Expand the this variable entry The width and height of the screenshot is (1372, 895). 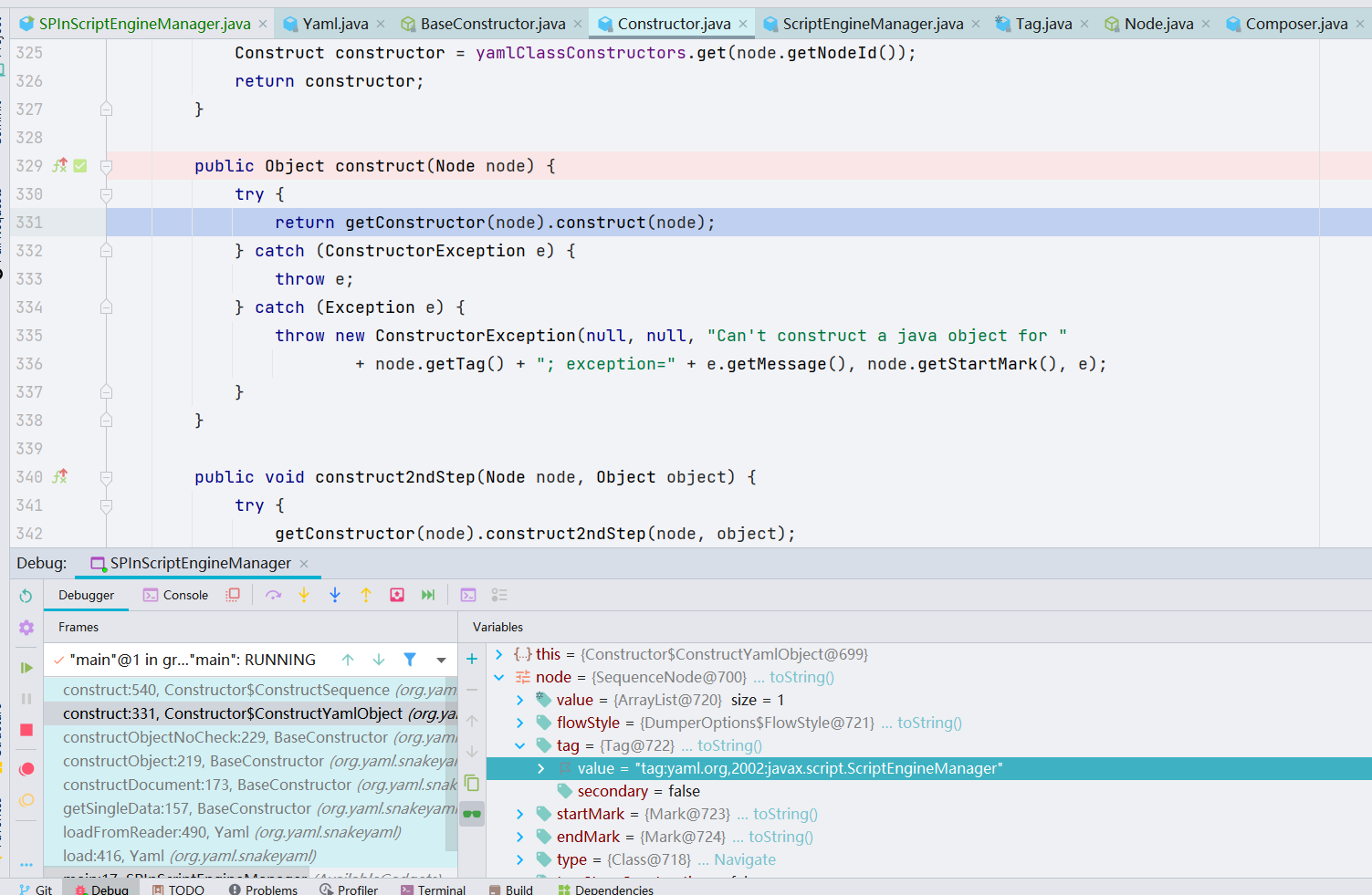[x=497, y=654]
